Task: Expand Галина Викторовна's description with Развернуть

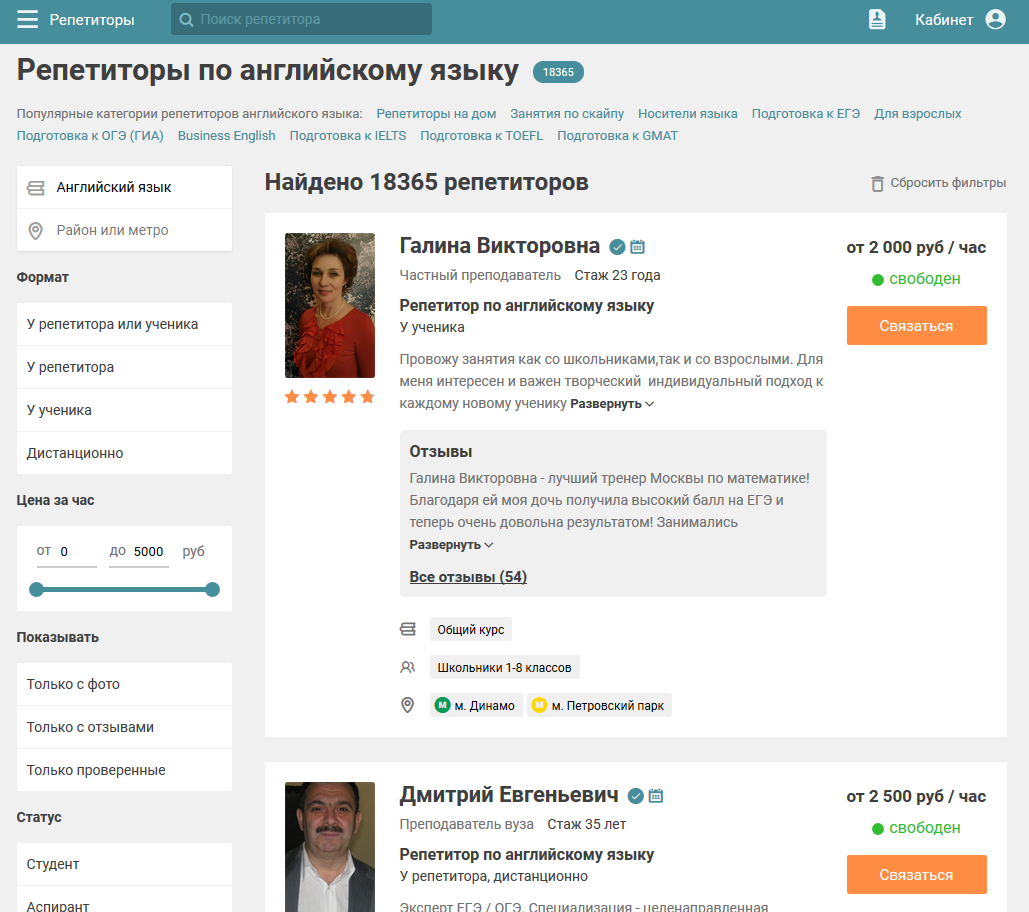Action: click(612, 404)
